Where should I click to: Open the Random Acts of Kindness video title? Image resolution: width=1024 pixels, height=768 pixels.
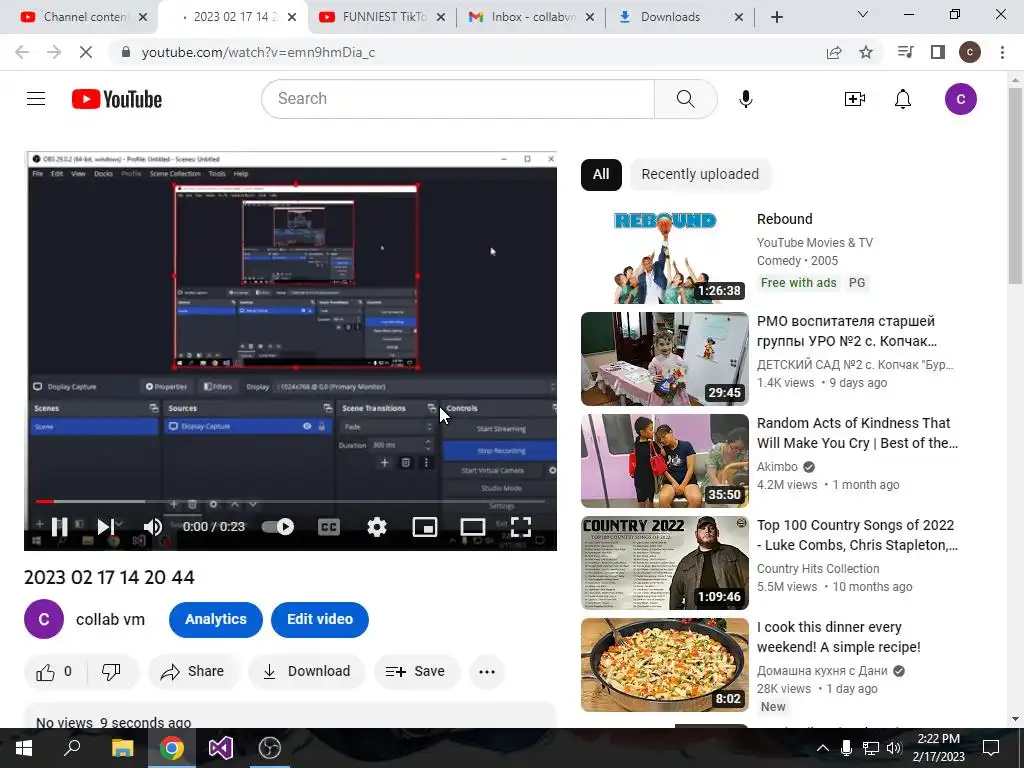(857, 433)
